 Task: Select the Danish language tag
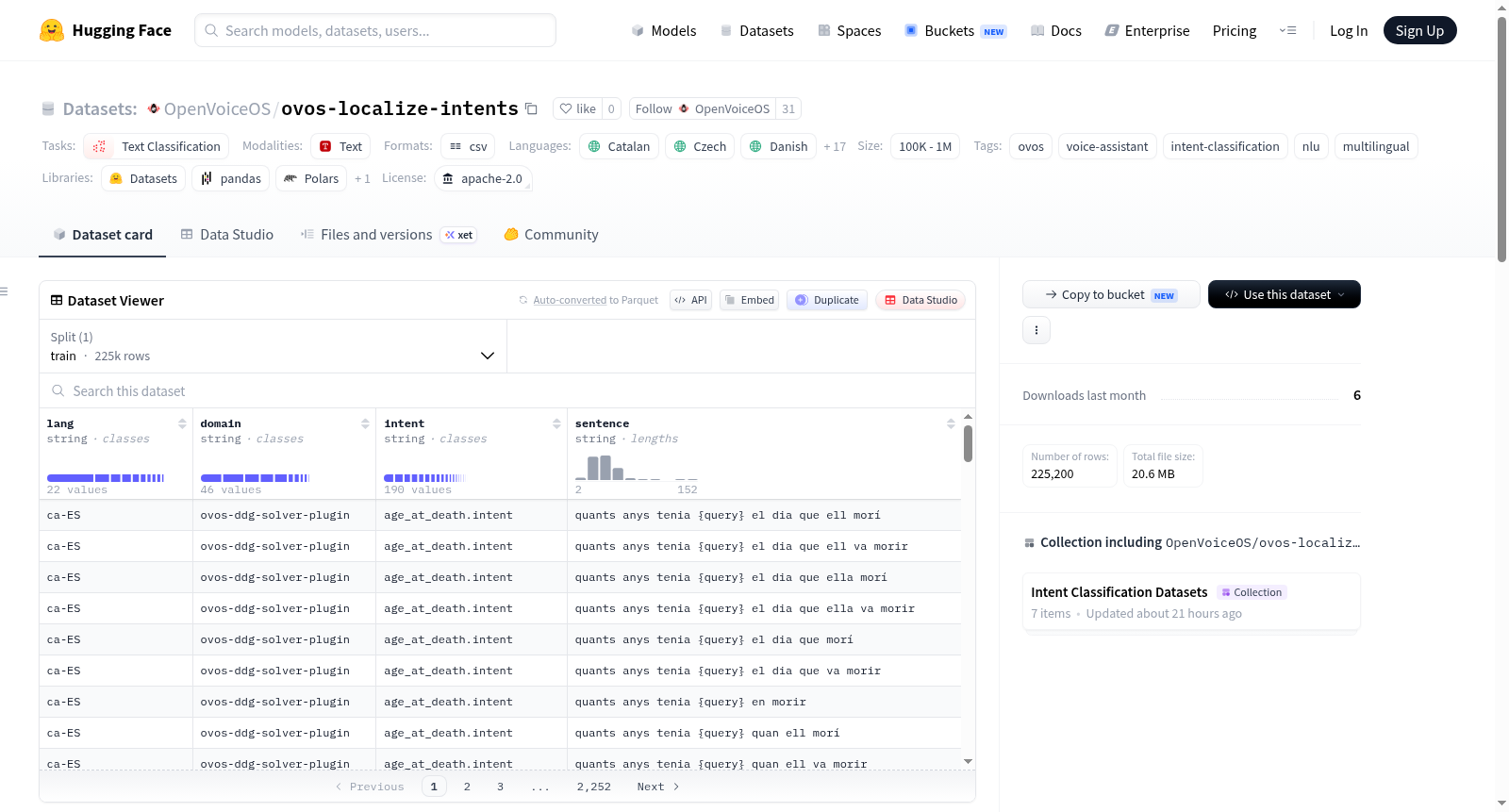pos(778,146)
